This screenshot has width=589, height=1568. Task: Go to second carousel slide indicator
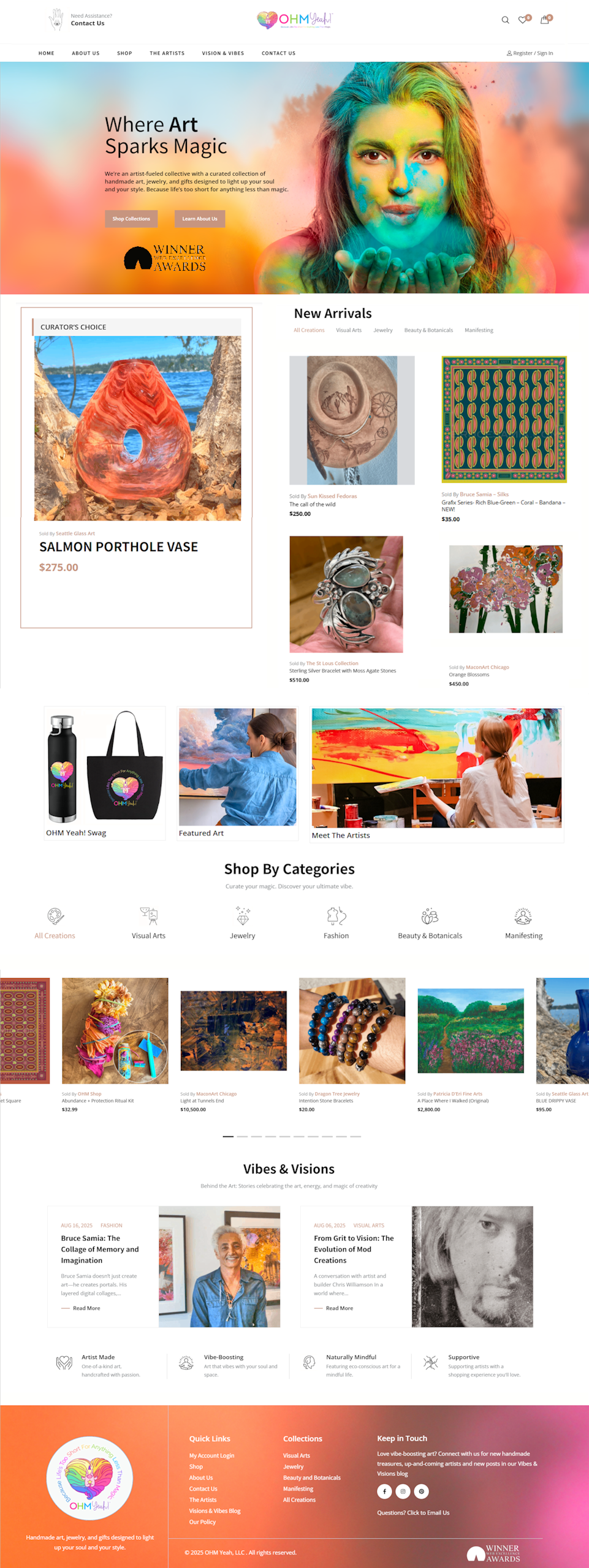242,1136
